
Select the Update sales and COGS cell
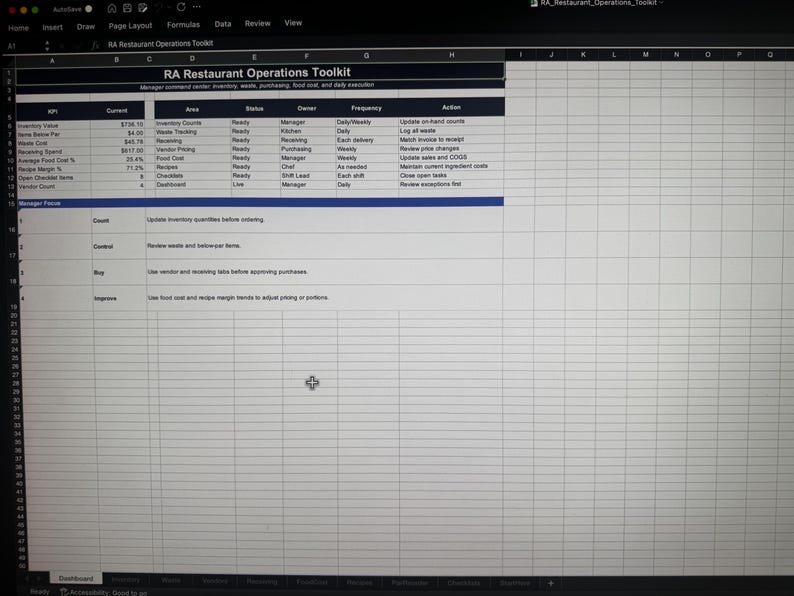[451, 157]
